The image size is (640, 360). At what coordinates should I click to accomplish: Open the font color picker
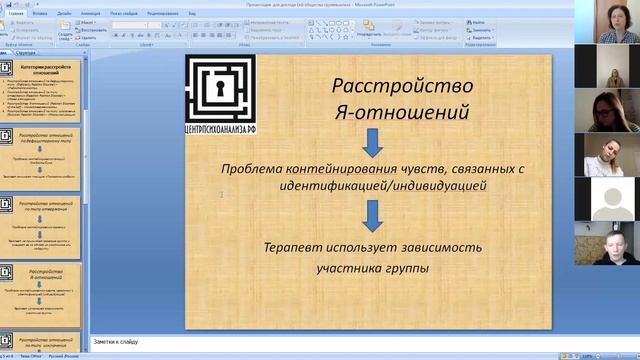click(x=180, y=36)
